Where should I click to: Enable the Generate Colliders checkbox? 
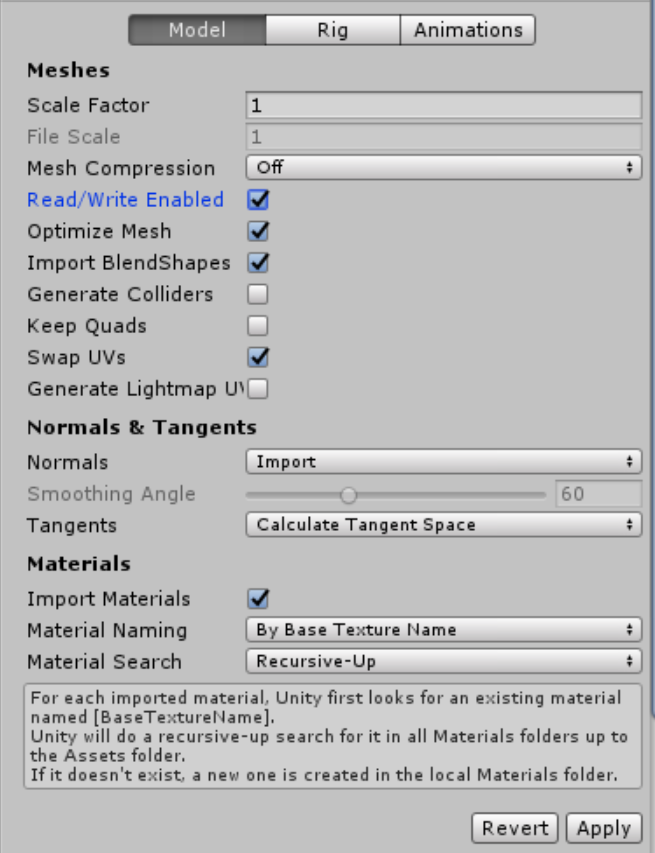click(x=258, y=294)
